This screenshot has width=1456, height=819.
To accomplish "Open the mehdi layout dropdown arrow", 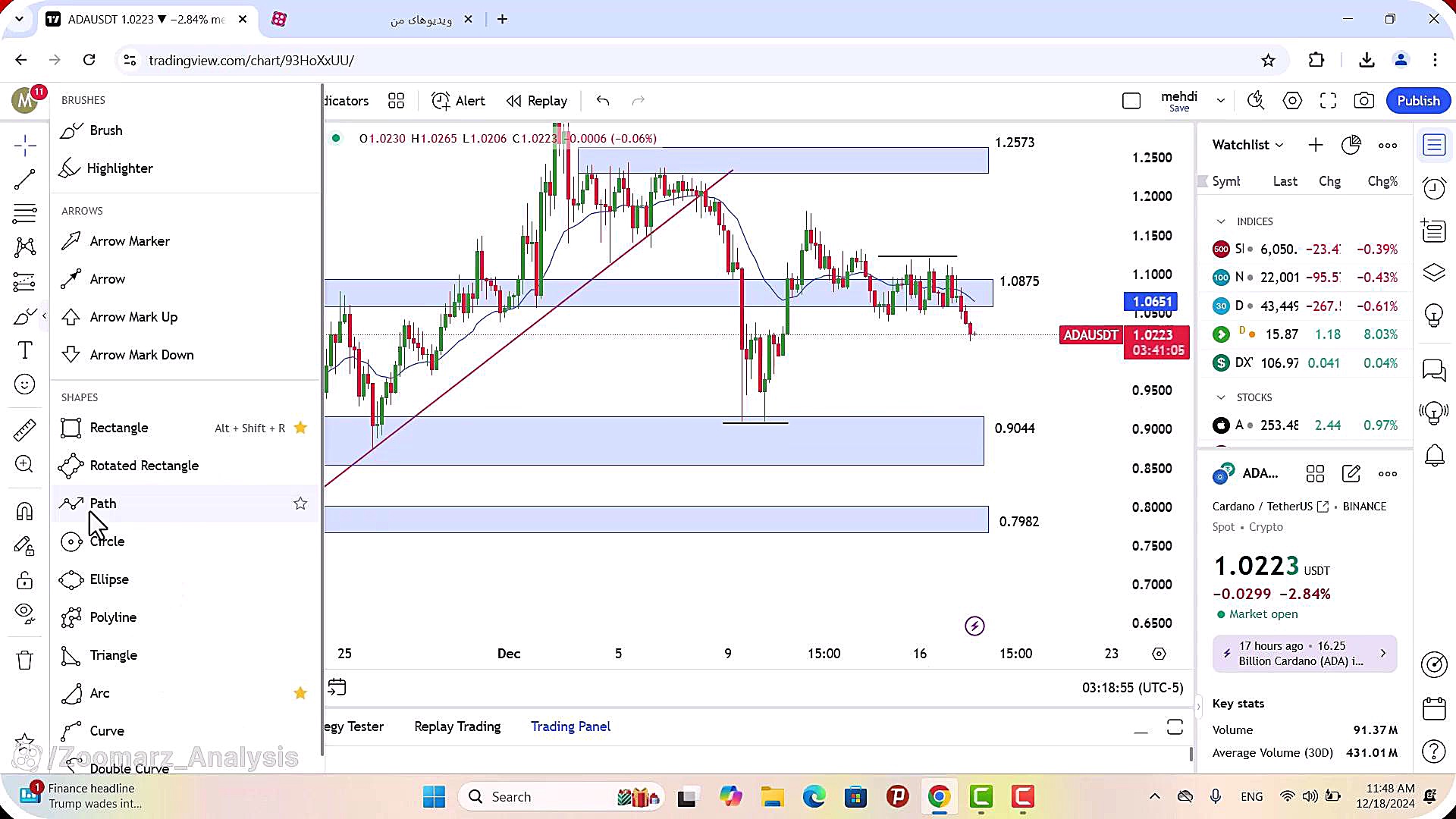I will tap(1220, 101).
